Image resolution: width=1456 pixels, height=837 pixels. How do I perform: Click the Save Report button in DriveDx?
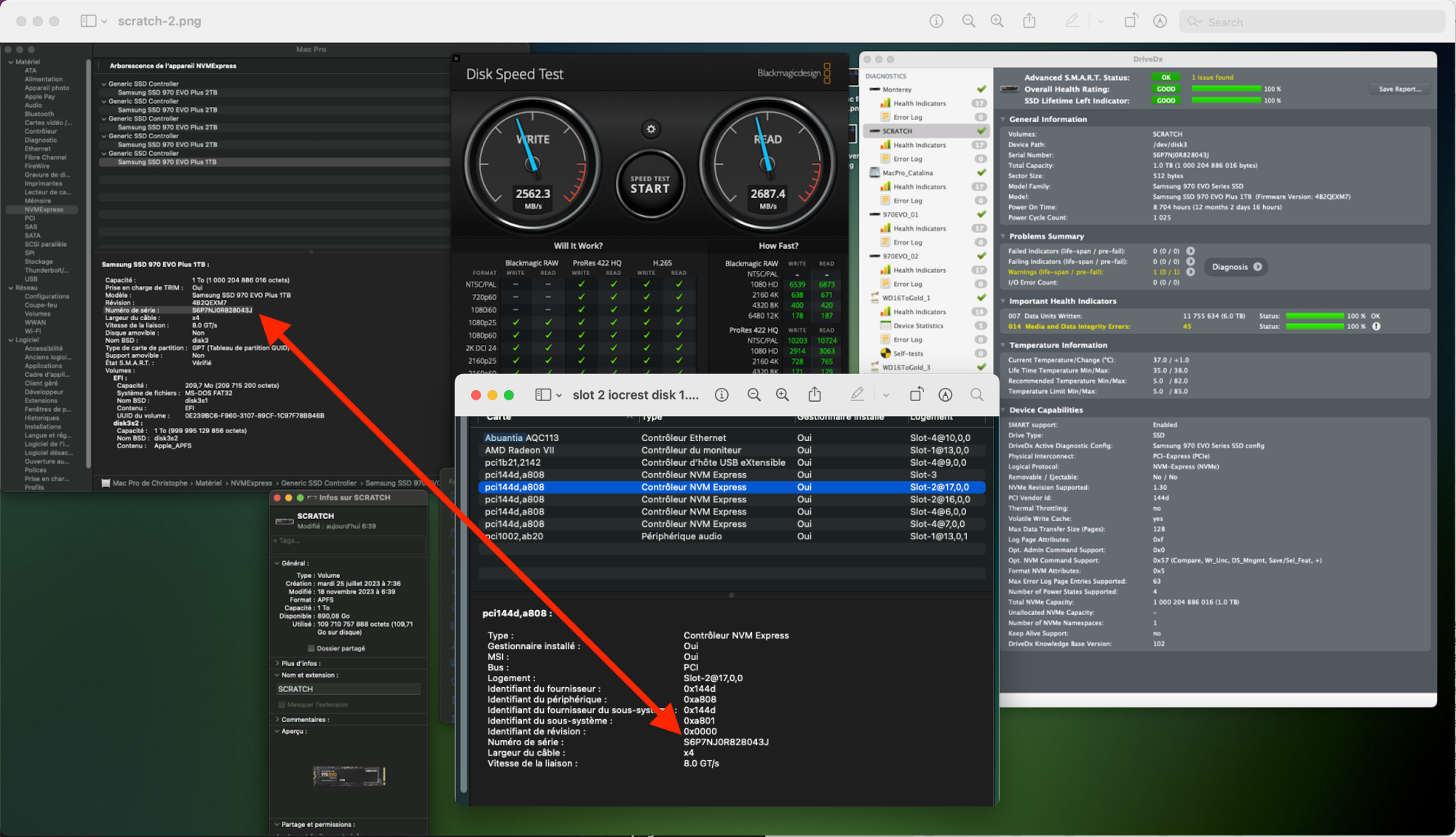1399,89
